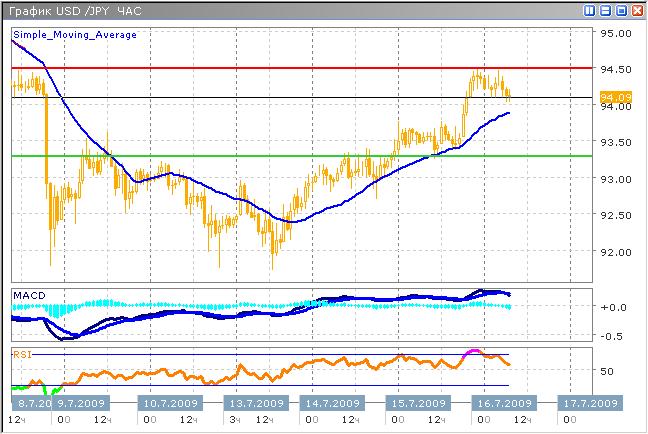Minimize the USD/JPY chart window
This screenshot has width=648, height=434.
tap(605, 10)
